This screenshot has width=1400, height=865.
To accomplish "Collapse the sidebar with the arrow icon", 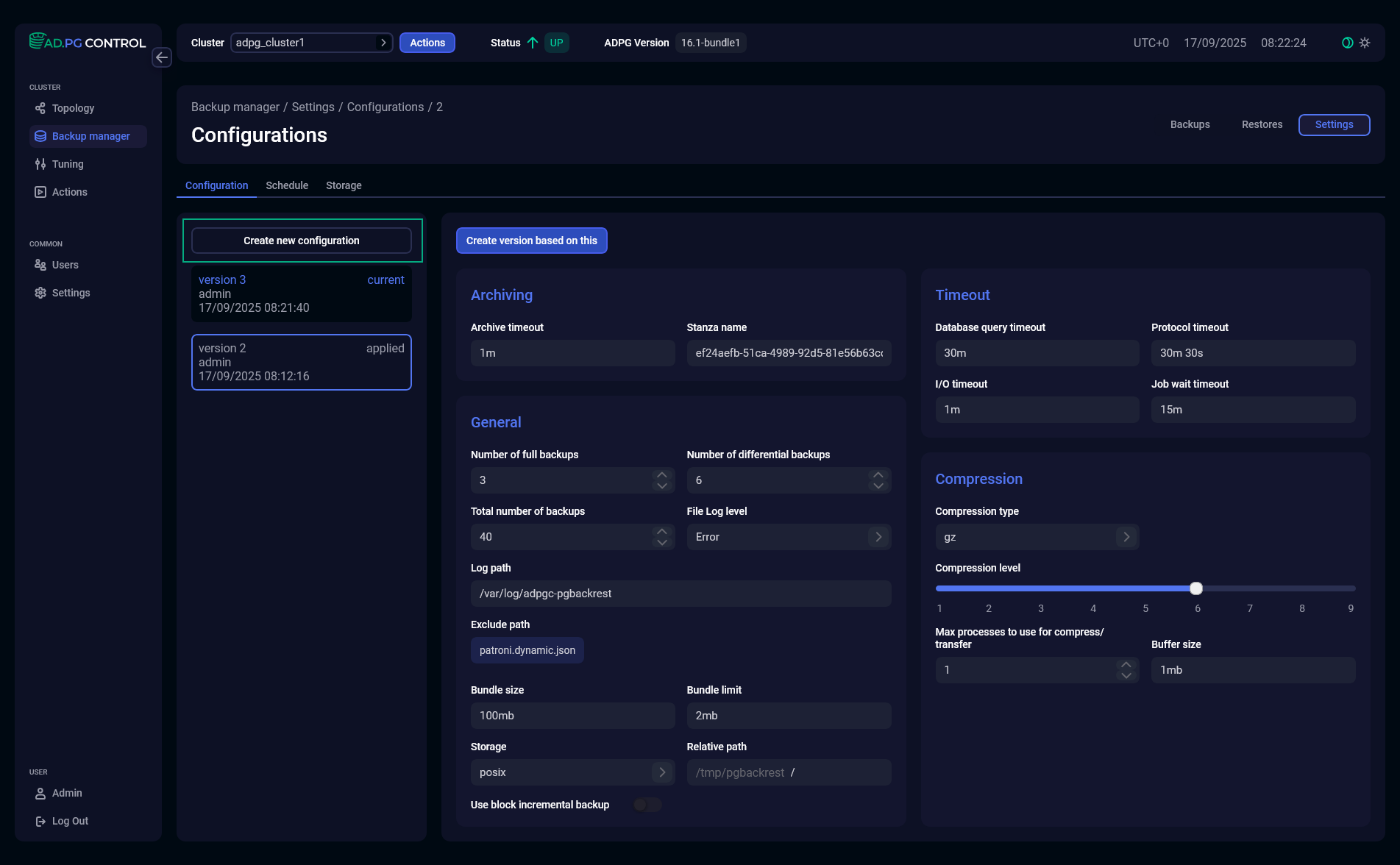I will point(162,57).
